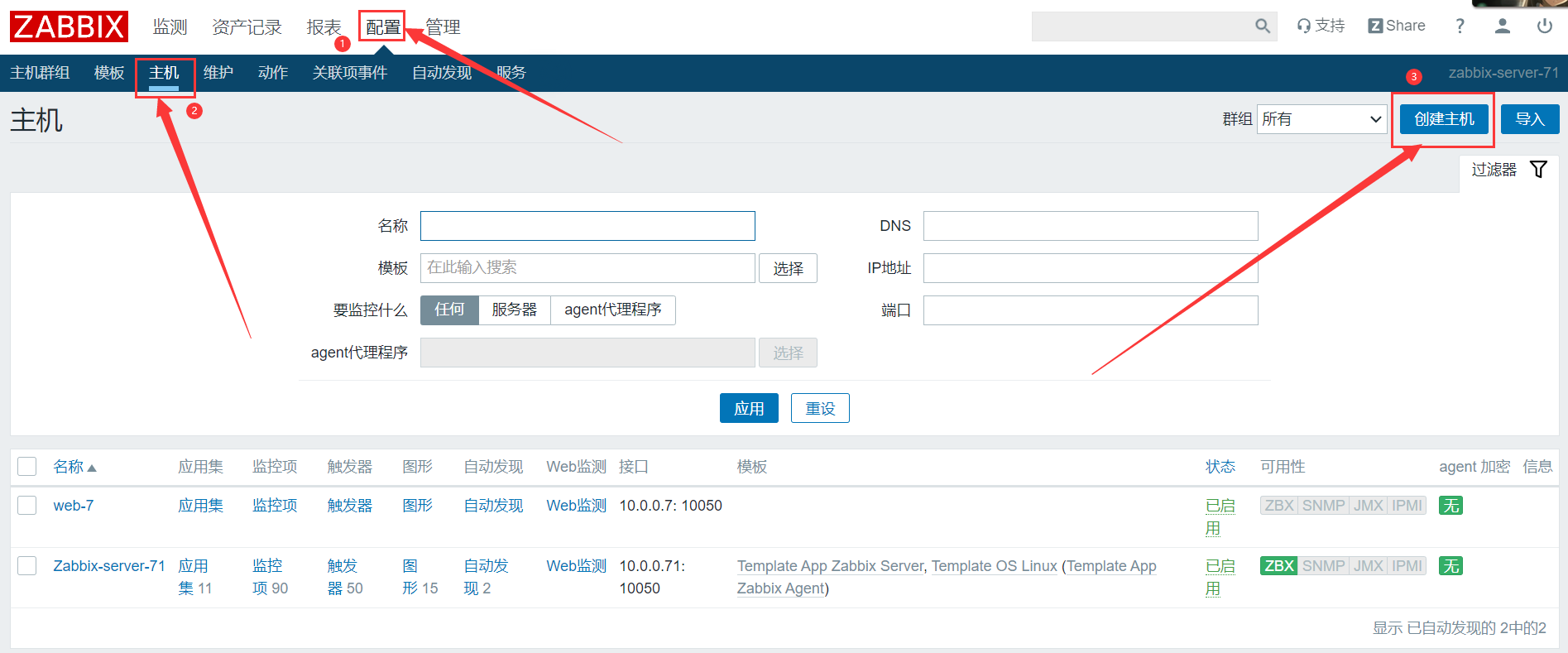Open Template OS Linux link
The image size is (1568, 653).
click(995, 566)
